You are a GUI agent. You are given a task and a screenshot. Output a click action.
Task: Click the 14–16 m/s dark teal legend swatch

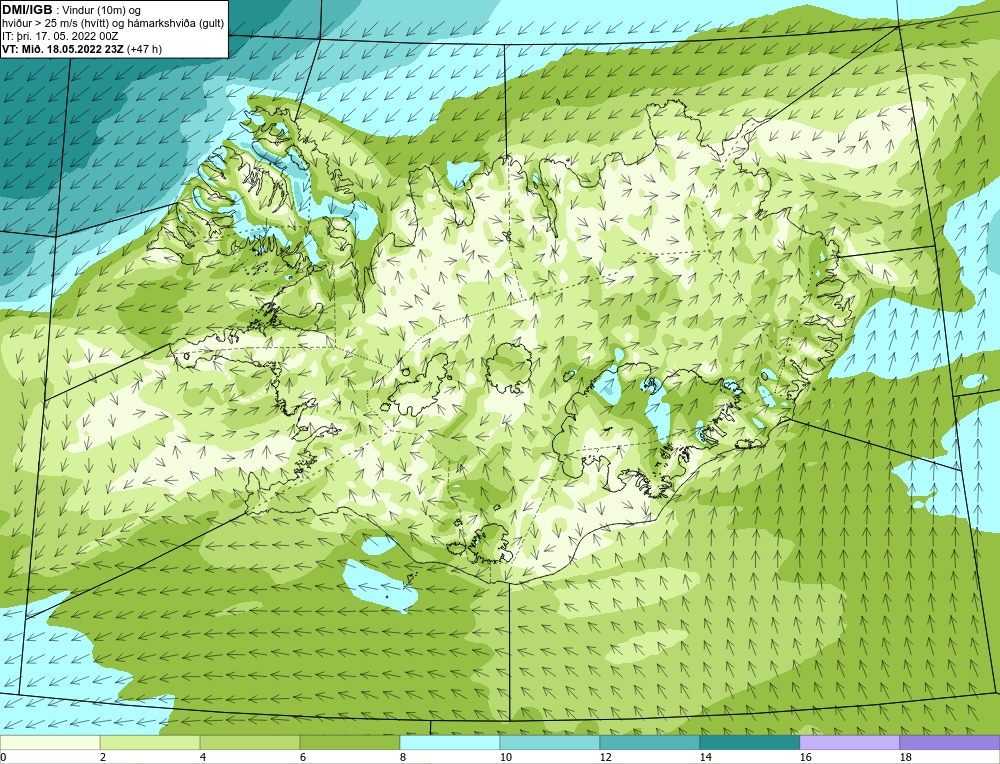click(x=750, y=742)
